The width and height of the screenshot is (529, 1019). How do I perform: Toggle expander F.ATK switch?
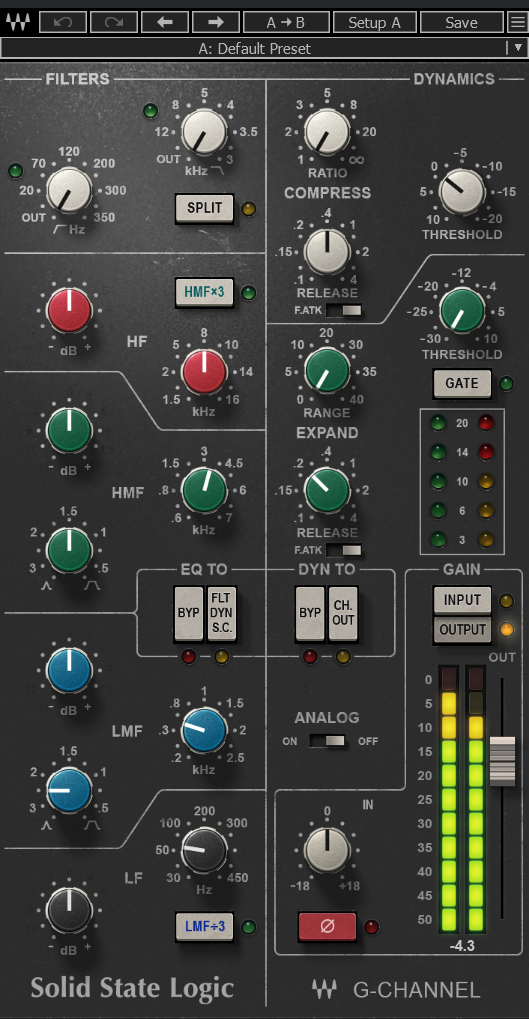click(x=344, y=550)
